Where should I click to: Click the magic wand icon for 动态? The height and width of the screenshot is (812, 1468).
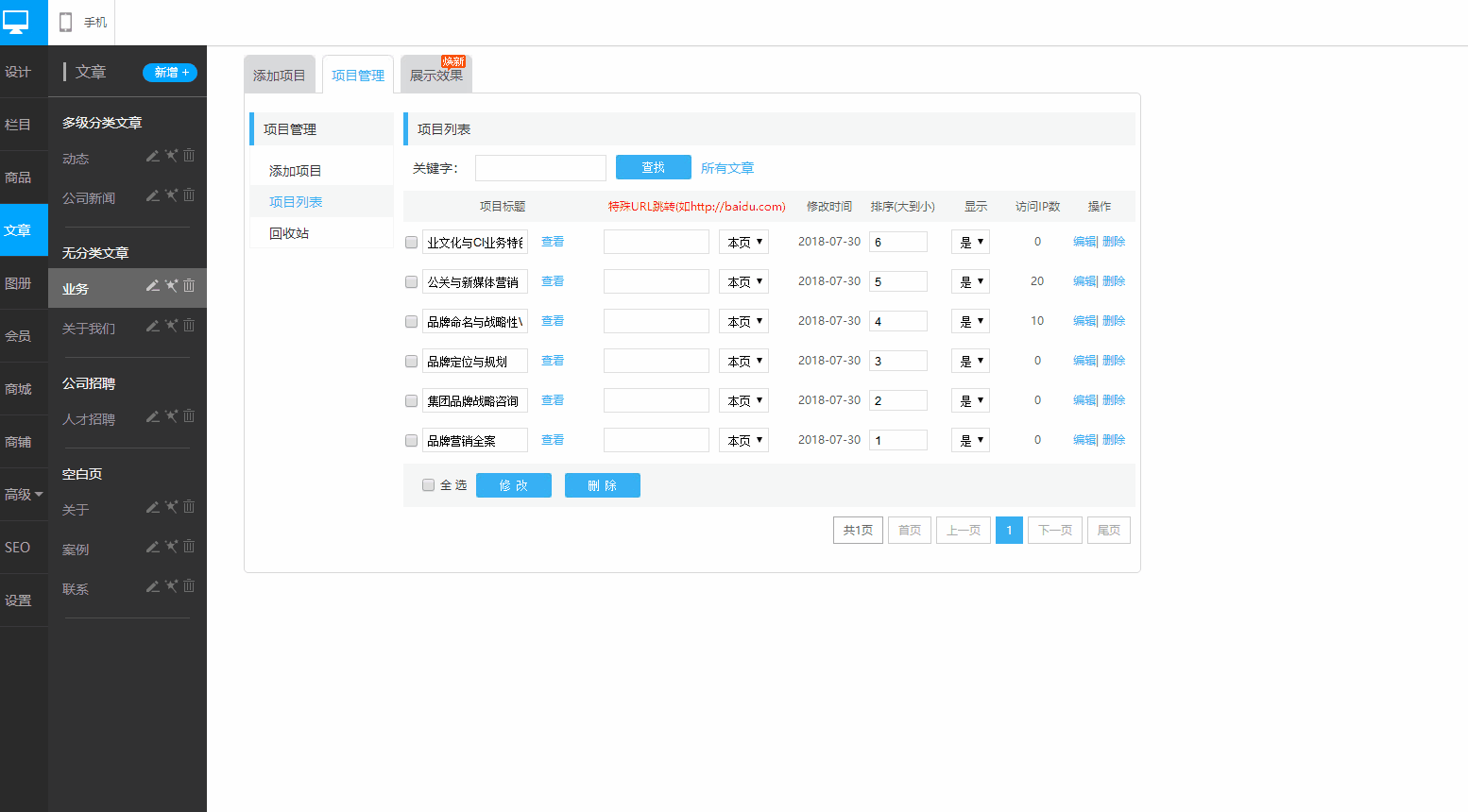coord(171,156)
